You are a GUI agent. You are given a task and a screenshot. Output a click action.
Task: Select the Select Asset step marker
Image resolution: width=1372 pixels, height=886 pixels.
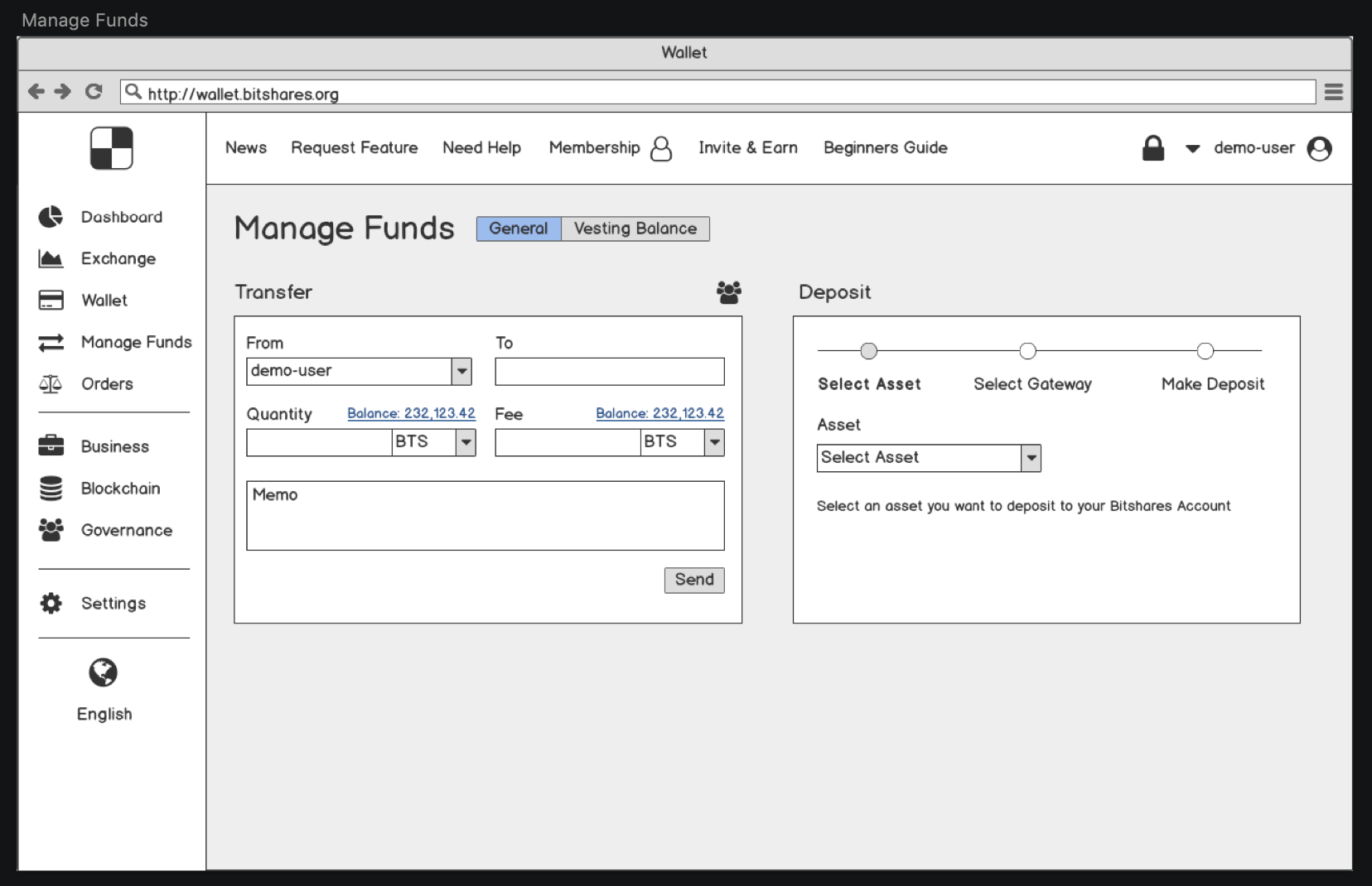[868, 351]
